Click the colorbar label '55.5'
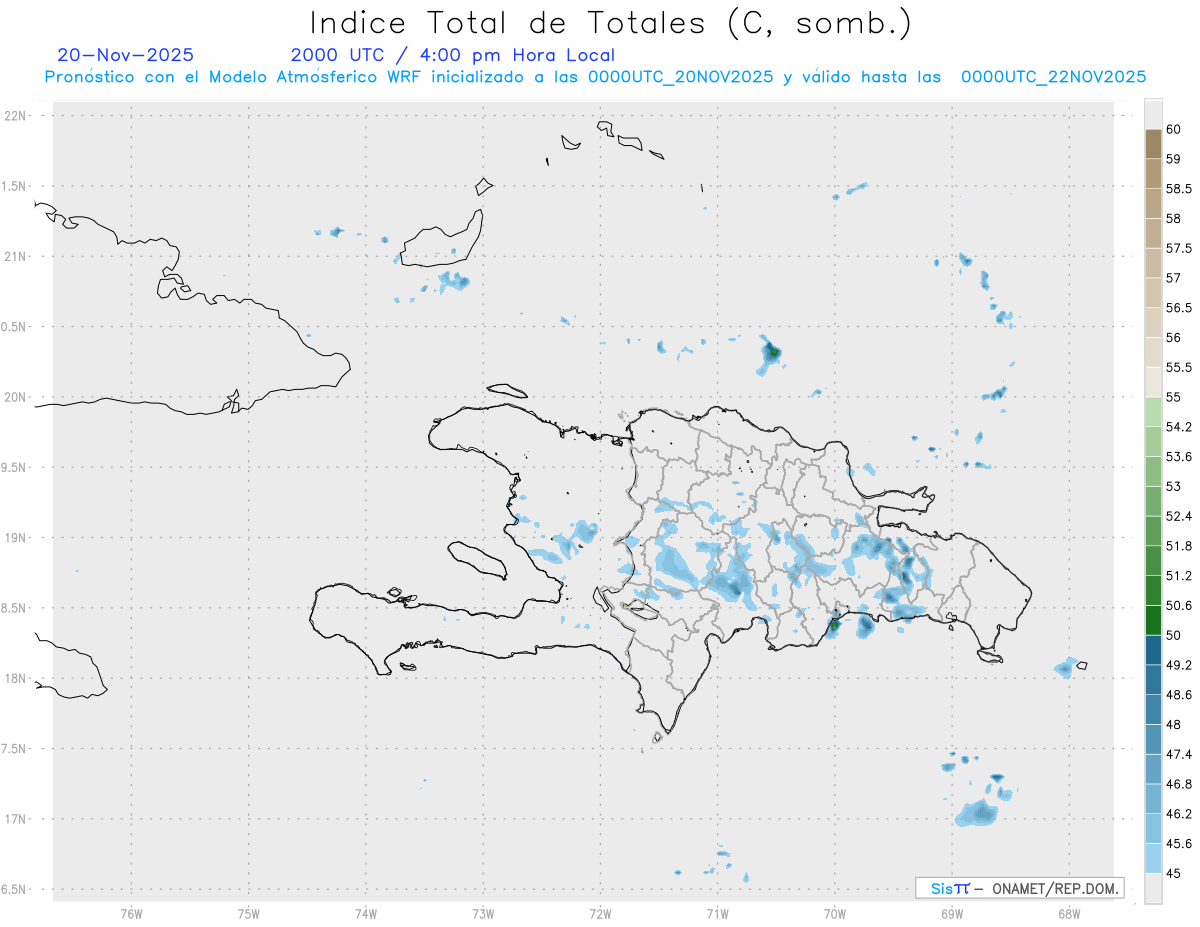1200x927 pixels. click(x=1178, y=367)
